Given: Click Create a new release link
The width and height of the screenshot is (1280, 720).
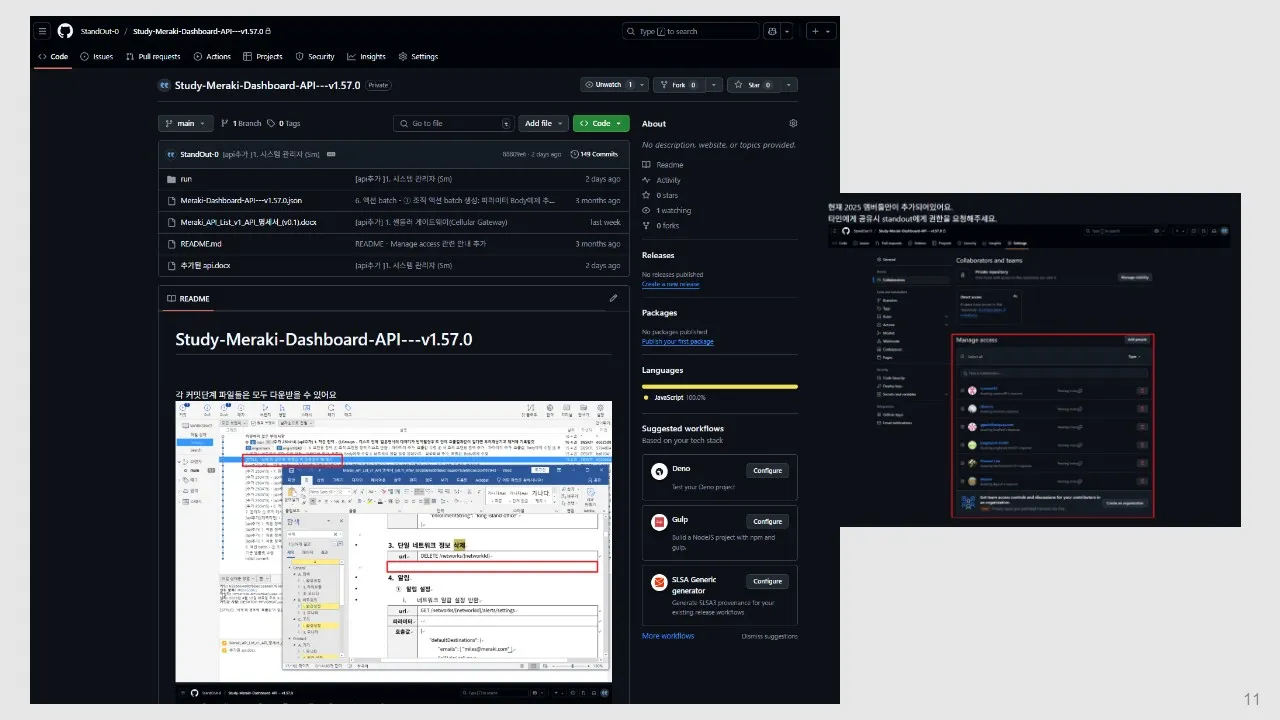Looking at the screenshot, I should coord(670,284).
